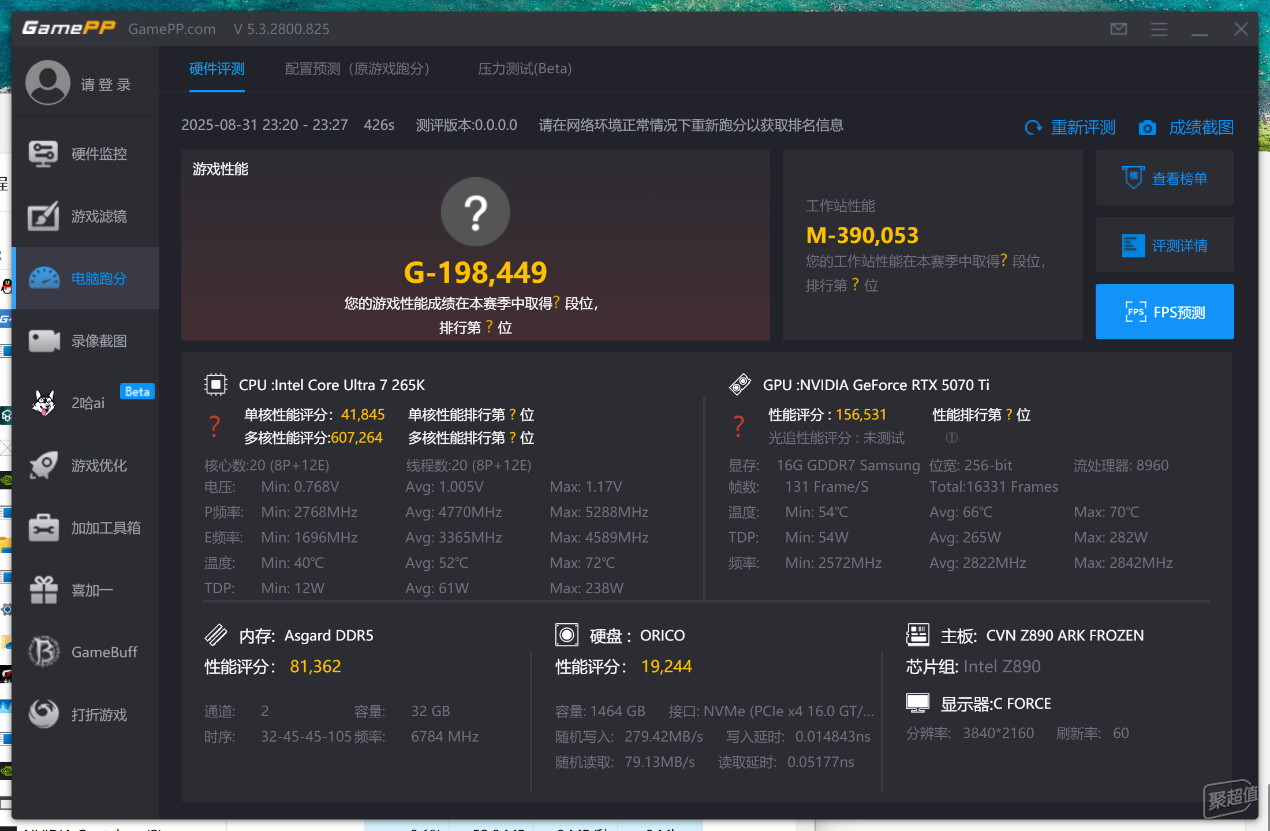Click Total:16331 Frames value
Image resolution: width=1270 pixels, height=831 pixels.
pos(994,487)
